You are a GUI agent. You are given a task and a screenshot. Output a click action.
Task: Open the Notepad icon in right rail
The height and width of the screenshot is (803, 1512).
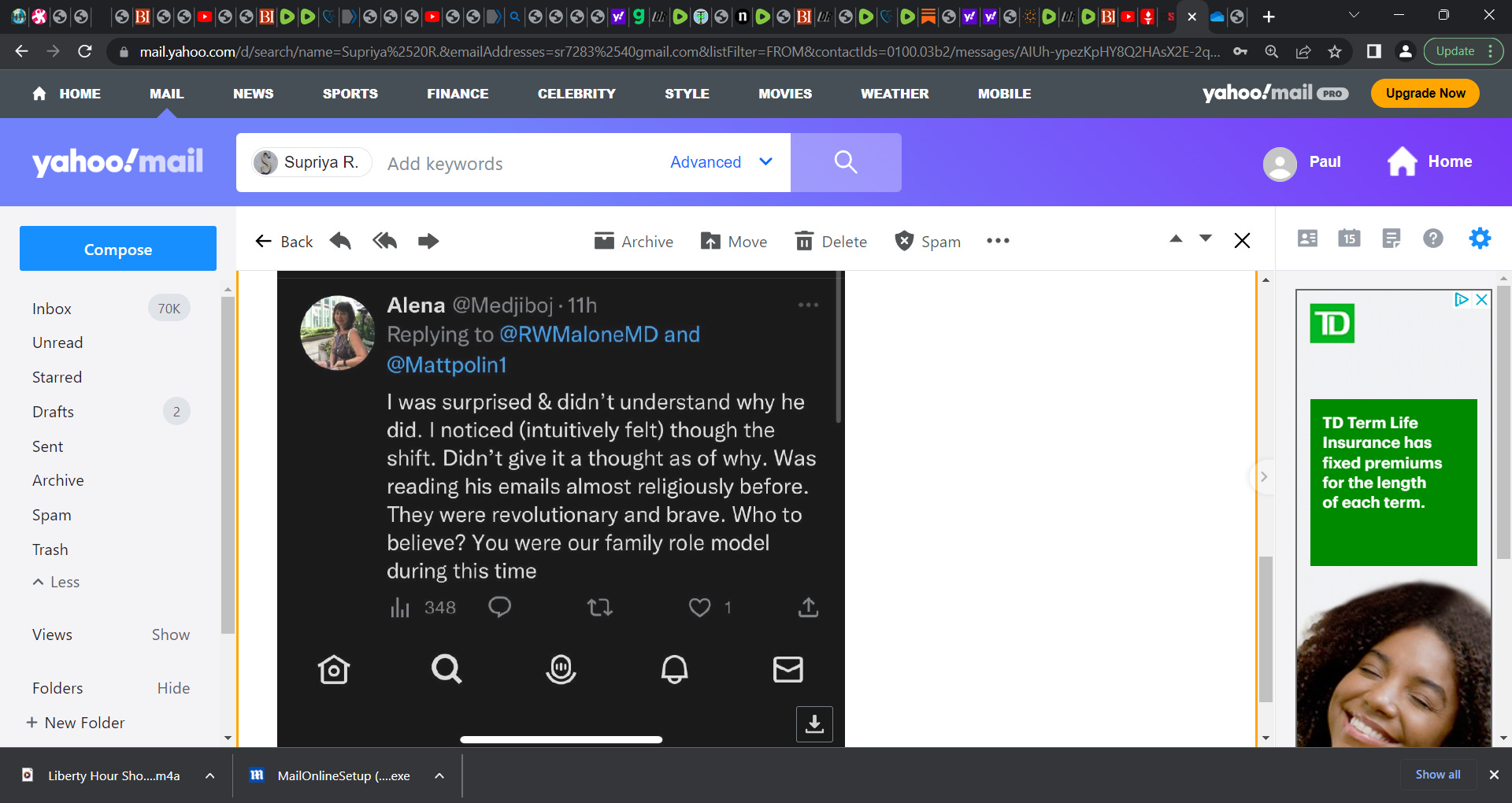coord(1392,239)
